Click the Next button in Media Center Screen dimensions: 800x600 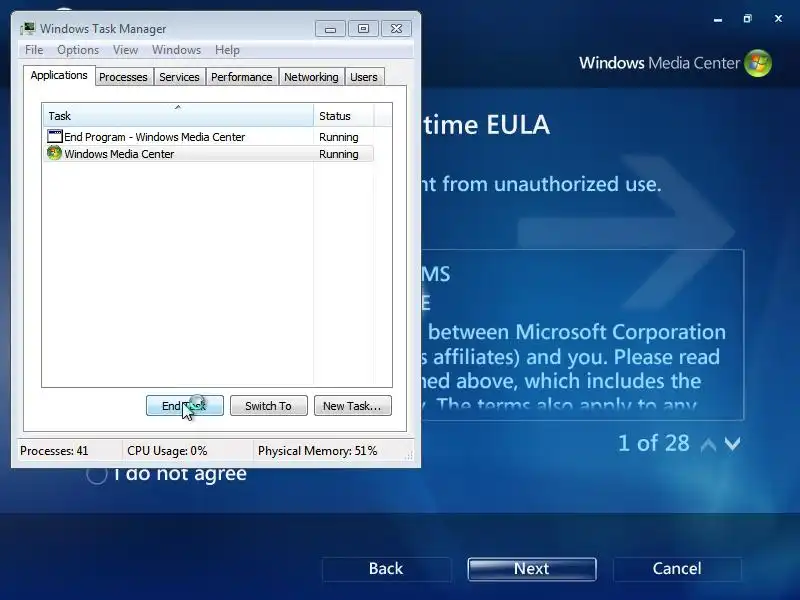pos(532,568)
